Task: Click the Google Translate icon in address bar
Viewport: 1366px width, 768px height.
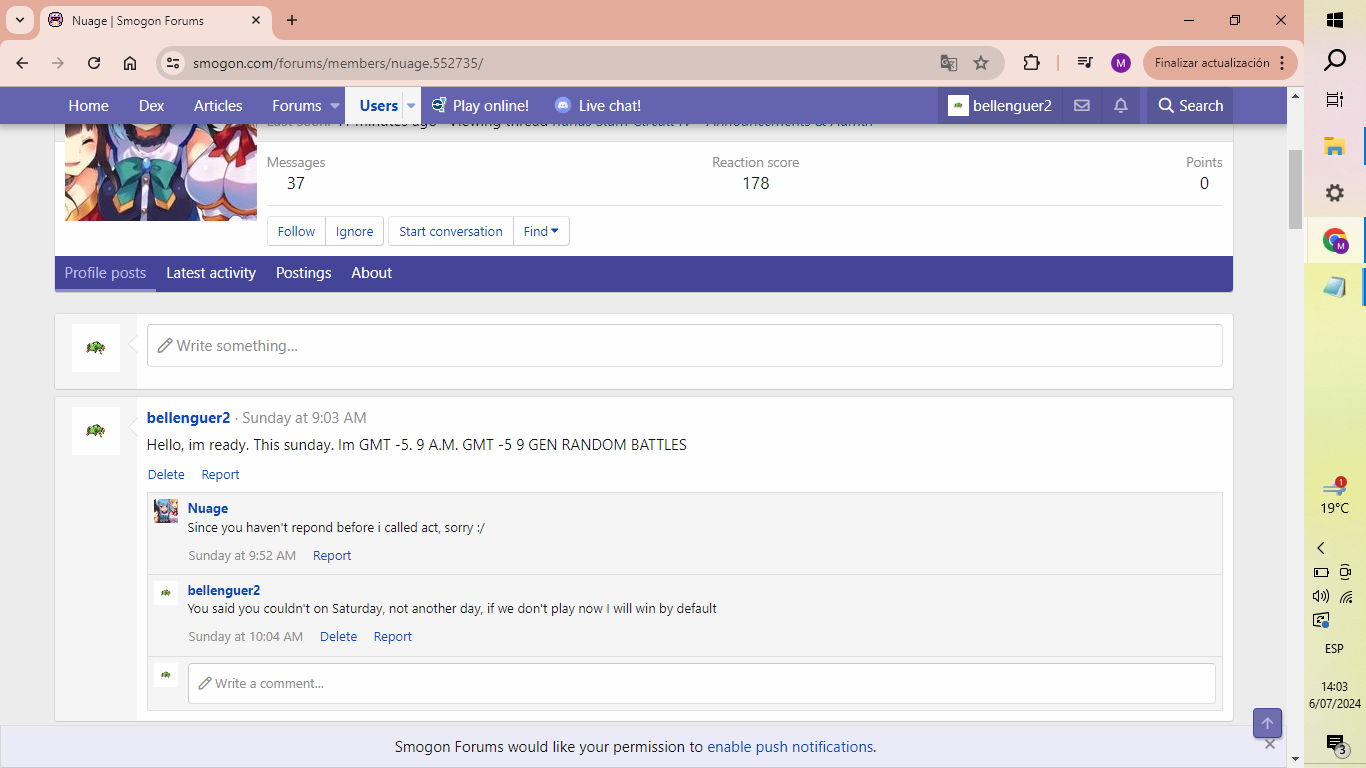Action: 948,63
